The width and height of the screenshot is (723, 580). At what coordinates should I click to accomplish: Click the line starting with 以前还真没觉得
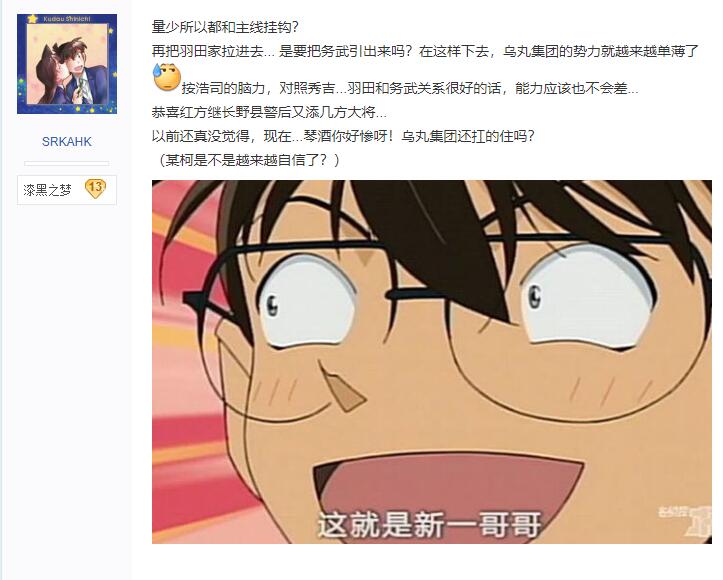click(x=343, y=136)
